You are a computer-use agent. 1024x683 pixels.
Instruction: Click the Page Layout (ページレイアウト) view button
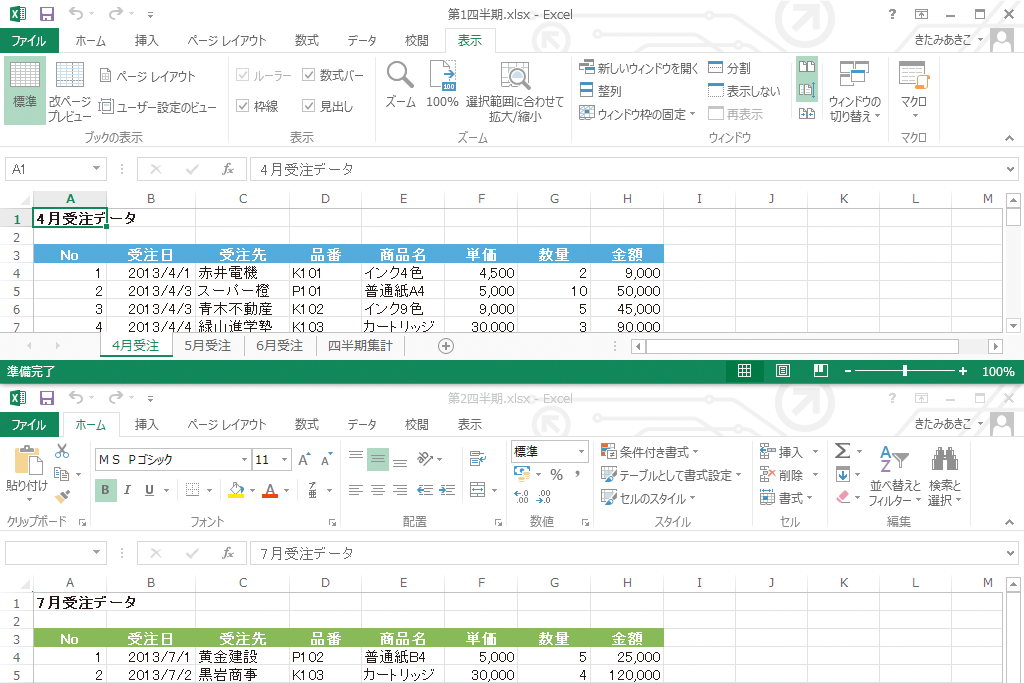tap(148, 76)
